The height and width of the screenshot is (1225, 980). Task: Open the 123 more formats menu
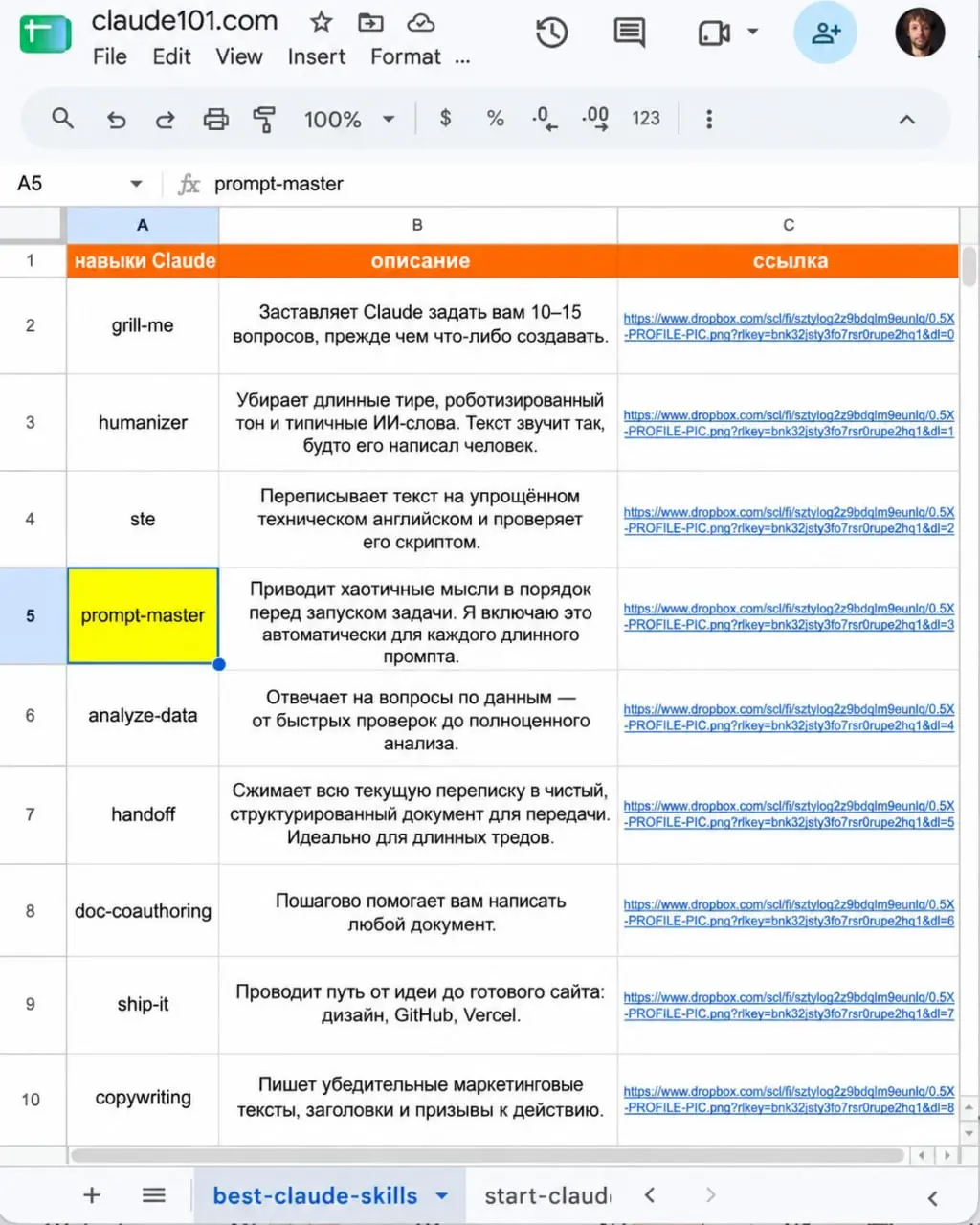(646, 119)
